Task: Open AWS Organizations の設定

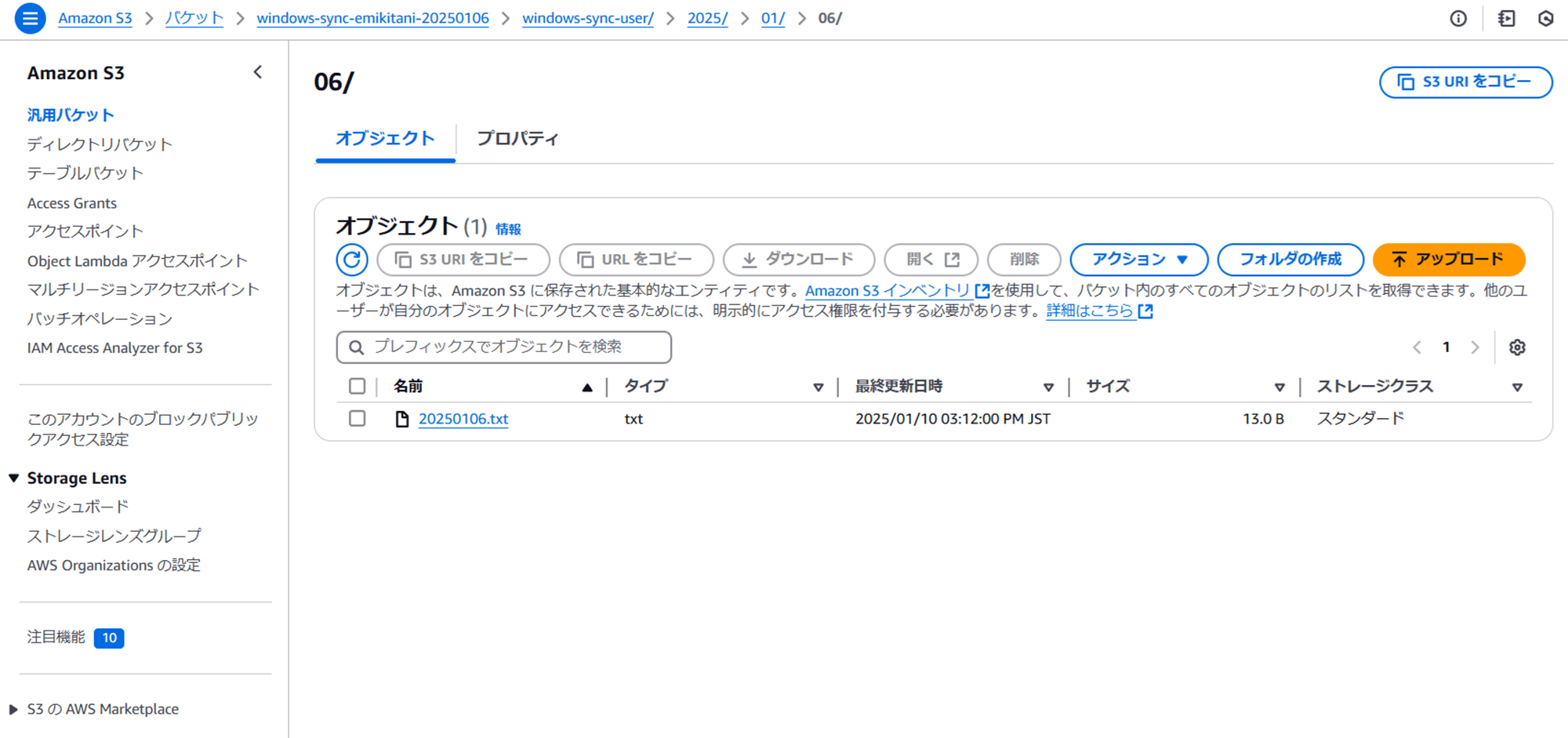Action: pyautogui.click(x=114, y=565)
